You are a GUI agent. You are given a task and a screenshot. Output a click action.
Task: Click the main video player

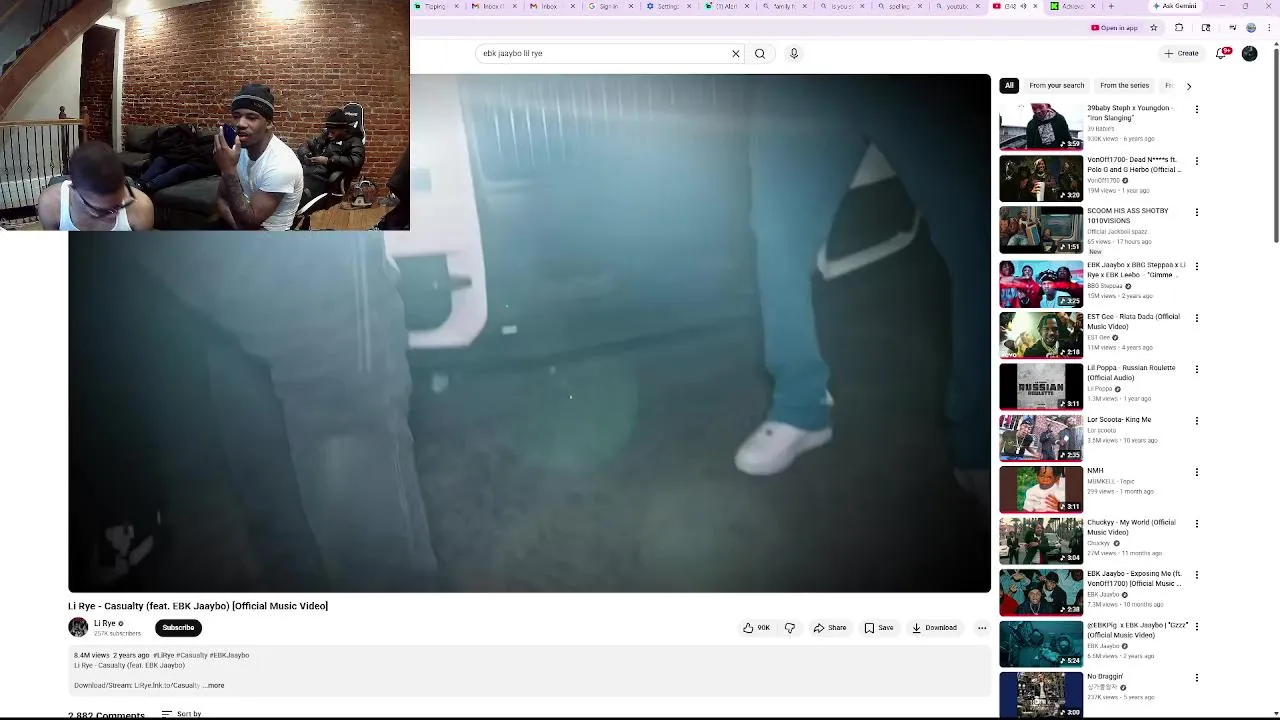[x=529, y=333]
